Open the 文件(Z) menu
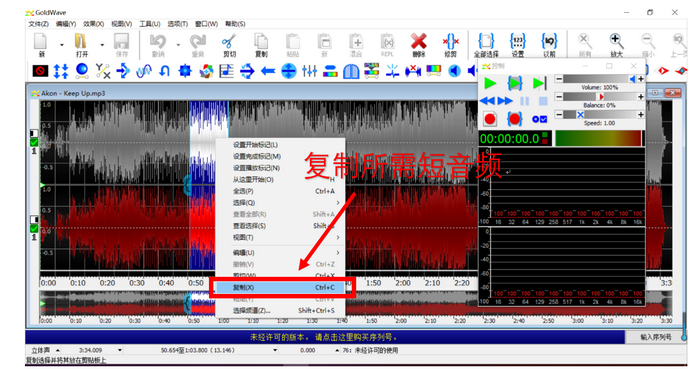The width and height of the screenshot is (699, 369). click(38, 24)
